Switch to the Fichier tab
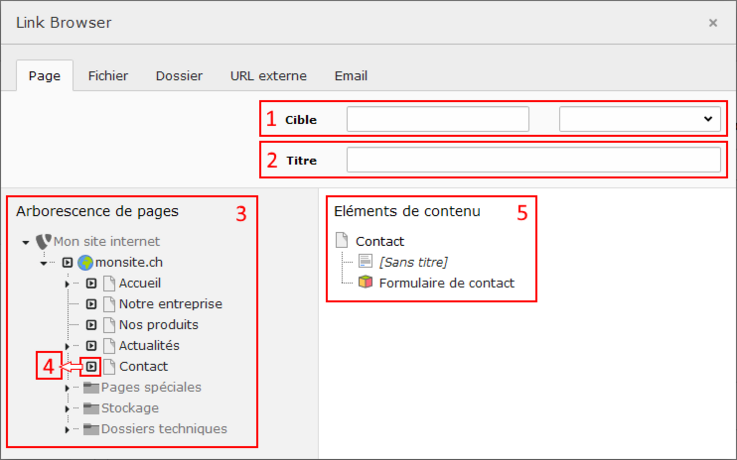The height and width of the screenshot is (460, 737). pos(107,75)
